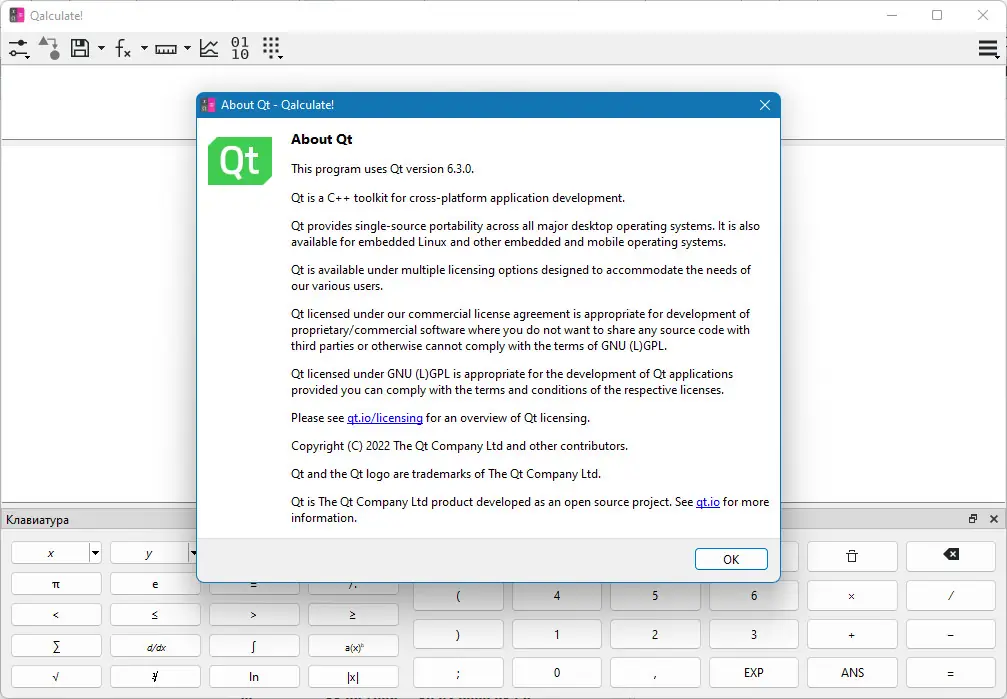Click the division / key
Viewport: 1007px width, 699px height.
click(950, 596)
